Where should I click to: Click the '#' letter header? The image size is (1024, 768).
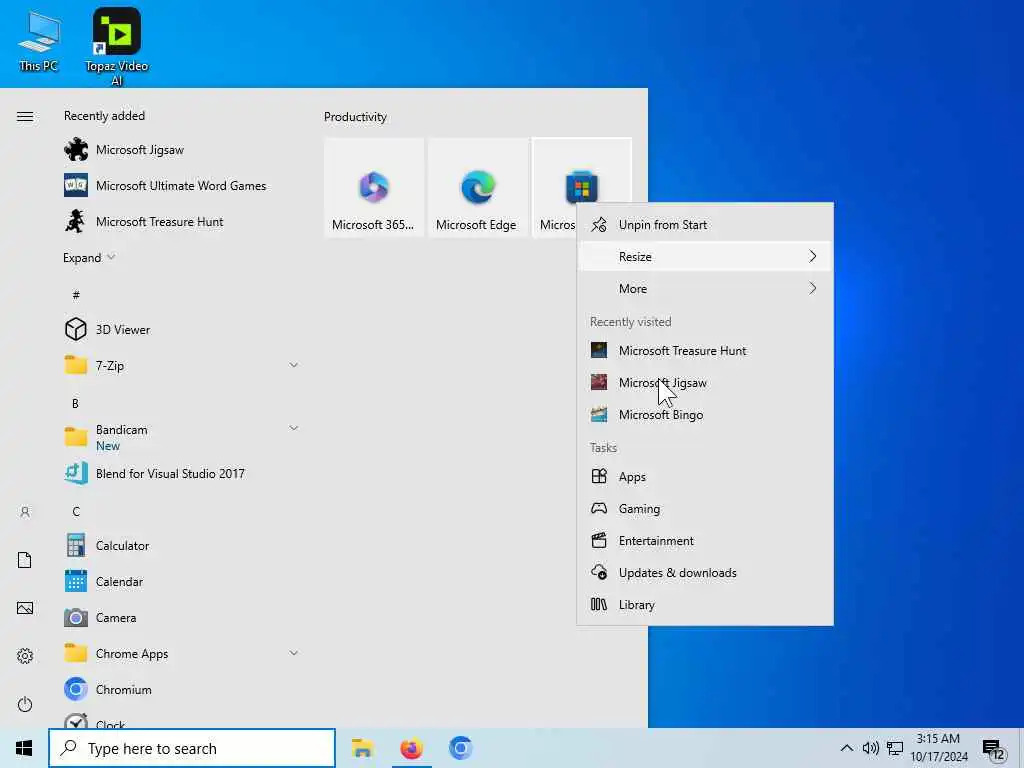pyautogui.click(x=76, y=295)
